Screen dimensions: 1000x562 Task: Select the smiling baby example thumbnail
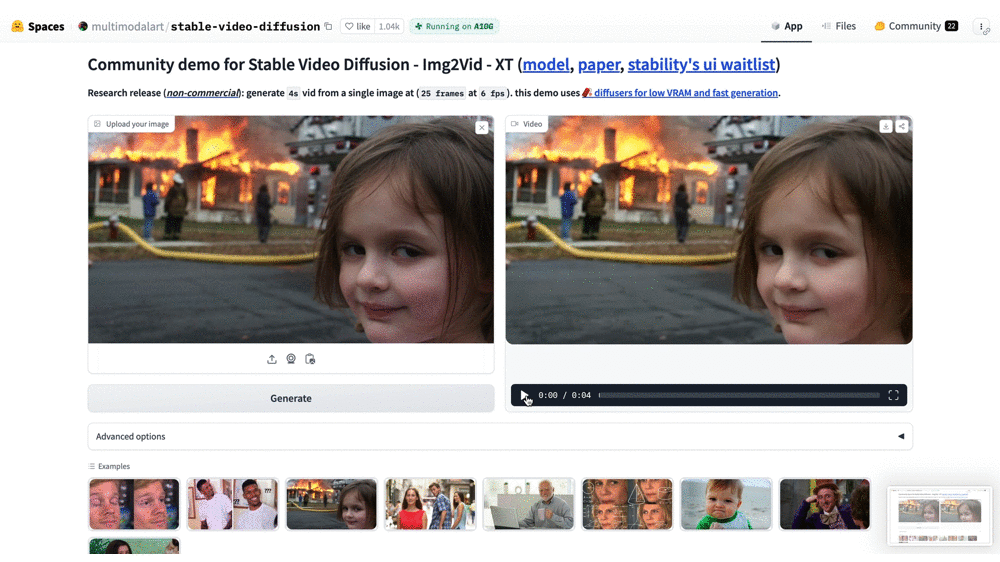point(726,504)
